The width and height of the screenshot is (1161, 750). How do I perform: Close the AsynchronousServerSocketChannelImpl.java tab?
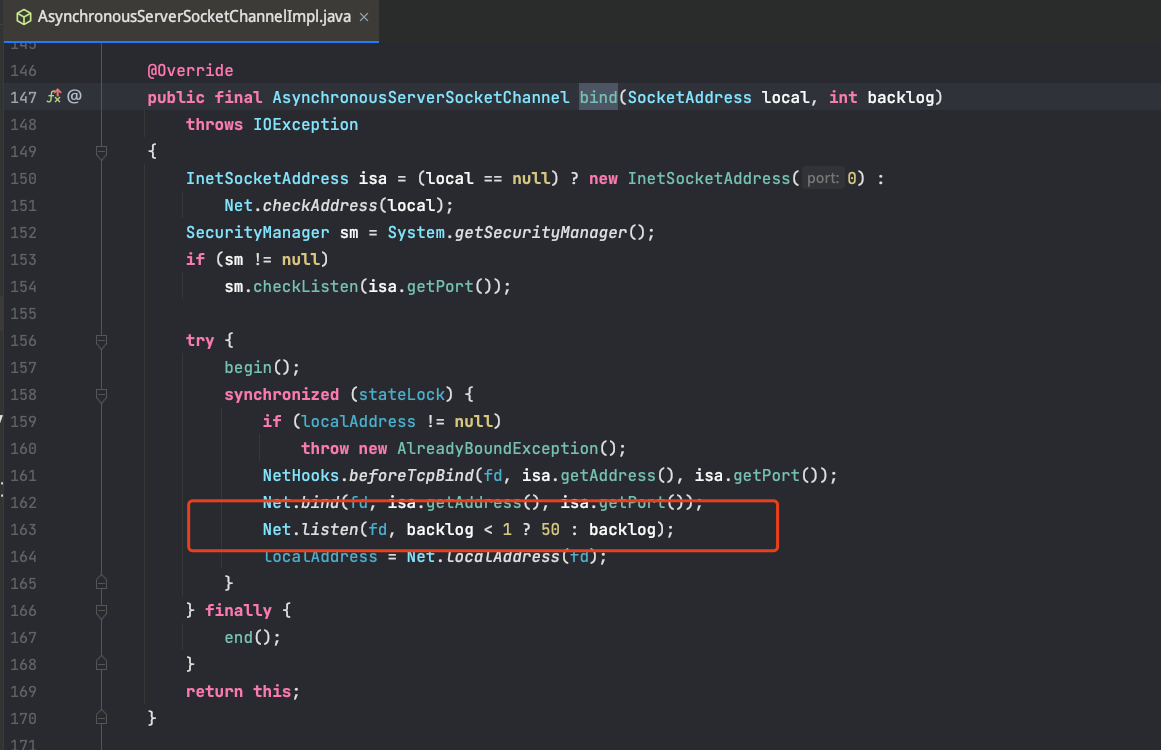coord(364,17)
